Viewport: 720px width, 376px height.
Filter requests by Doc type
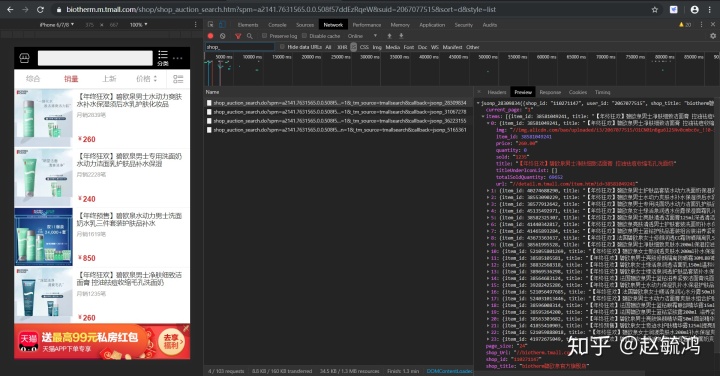tap(422, 47)
